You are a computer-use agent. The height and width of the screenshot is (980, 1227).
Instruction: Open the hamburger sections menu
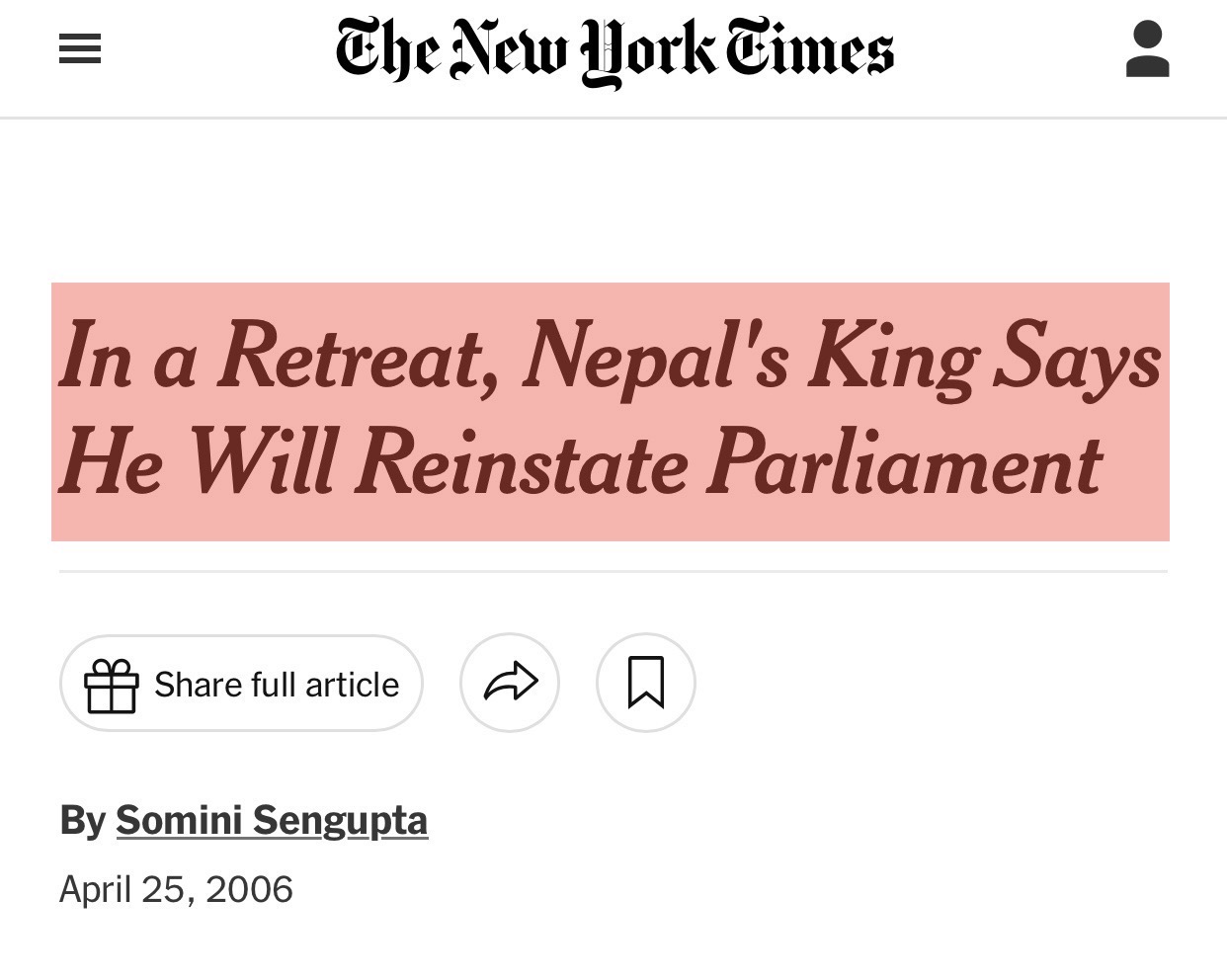(80, 49)
